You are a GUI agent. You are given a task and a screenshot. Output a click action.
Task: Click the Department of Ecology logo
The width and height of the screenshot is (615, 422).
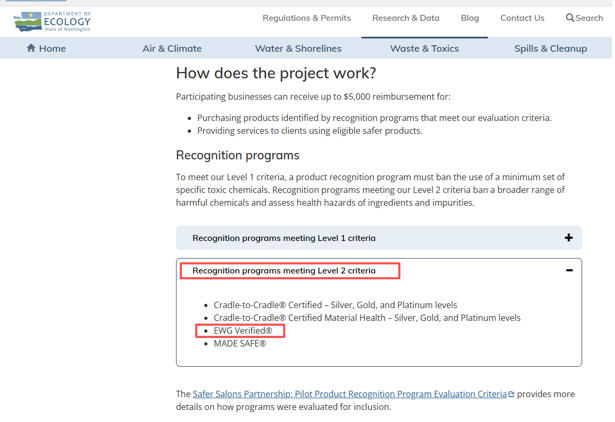coord(52,21)
